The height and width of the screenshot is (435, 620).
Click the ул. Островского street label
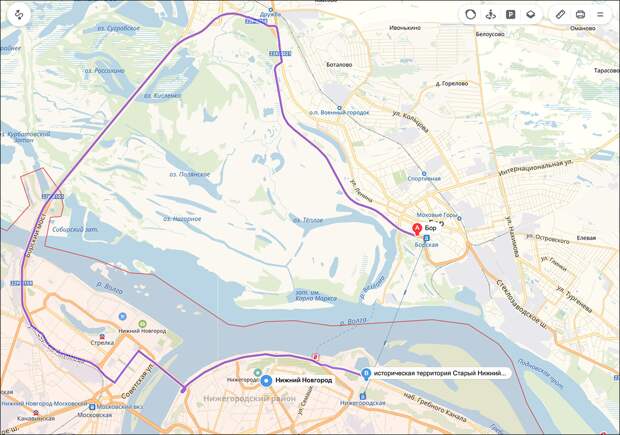548,239
